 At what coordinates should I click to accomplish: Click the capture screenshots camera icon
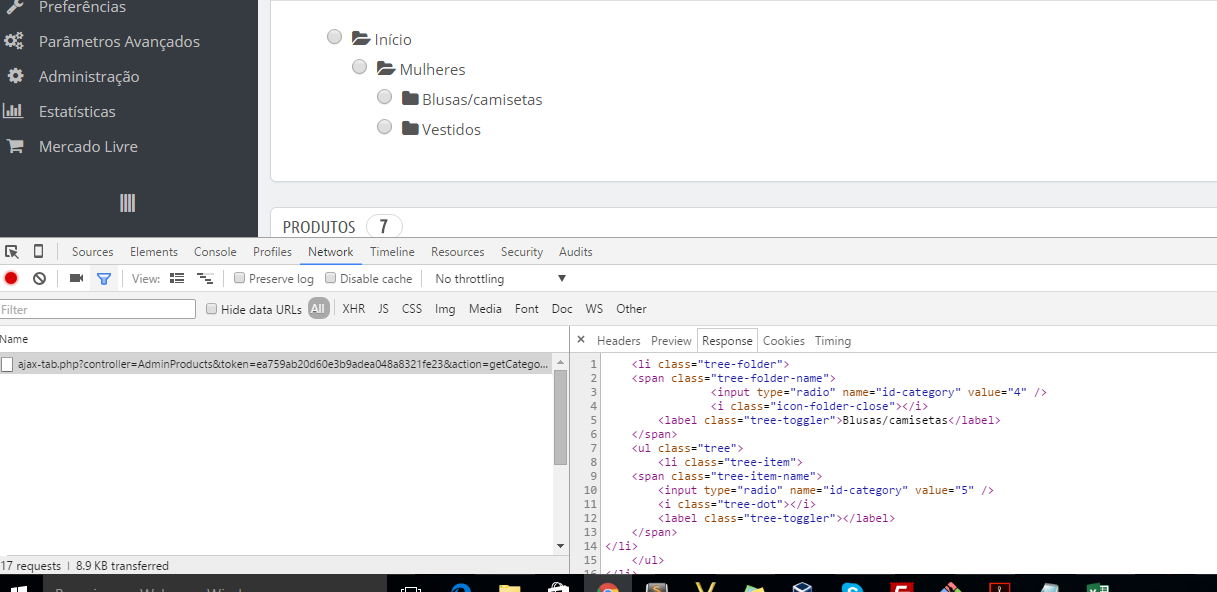76,279
